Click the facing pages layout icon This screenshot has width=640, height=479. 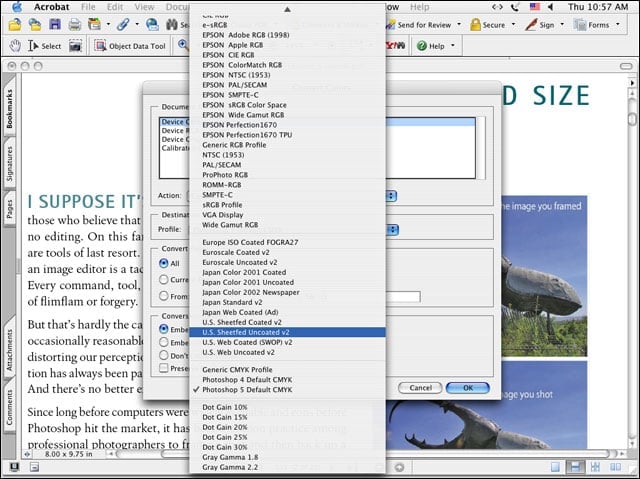click(x=616, y=467)
